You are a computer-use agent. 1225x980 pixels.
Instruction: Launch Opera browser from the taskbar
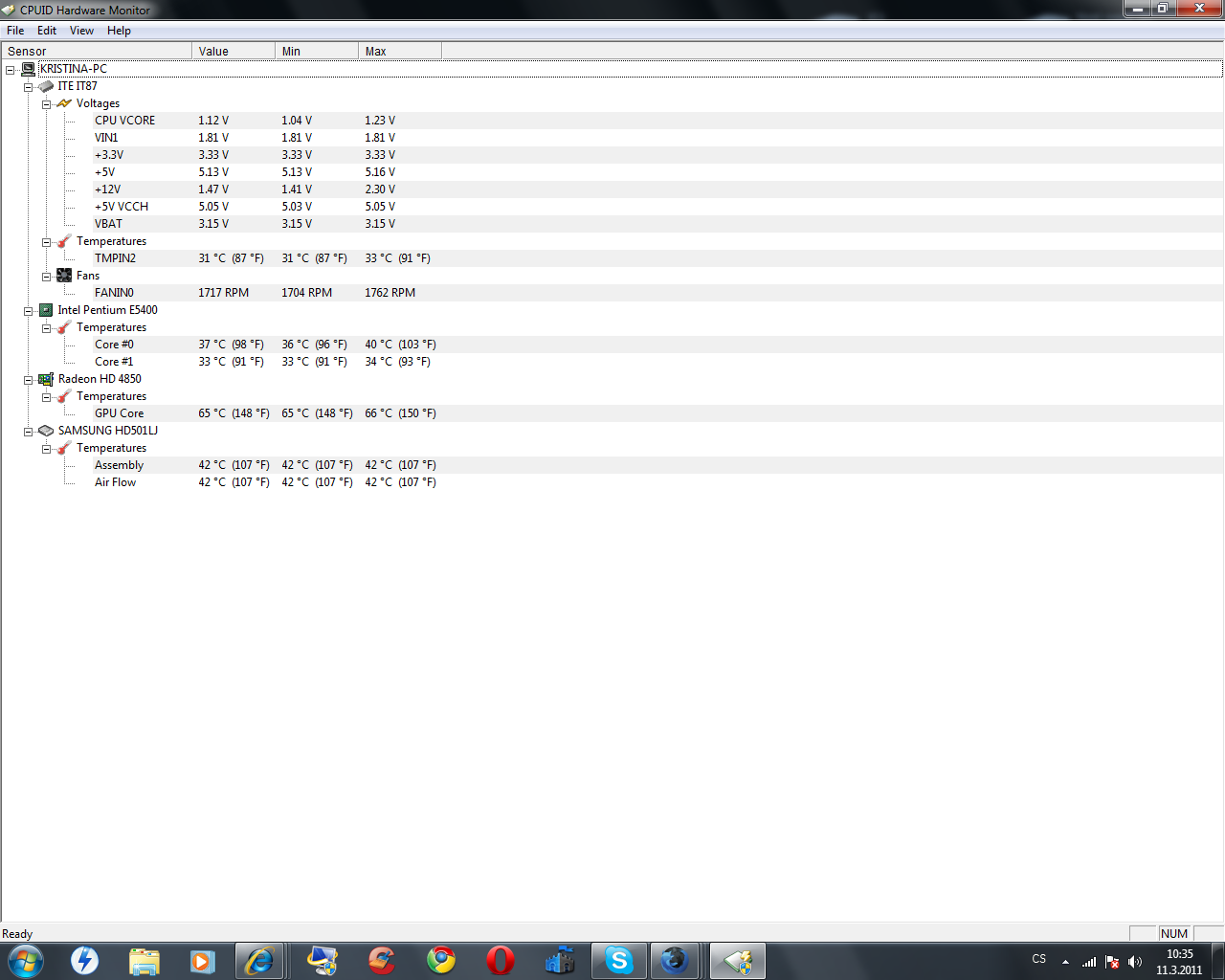point(501,960)
